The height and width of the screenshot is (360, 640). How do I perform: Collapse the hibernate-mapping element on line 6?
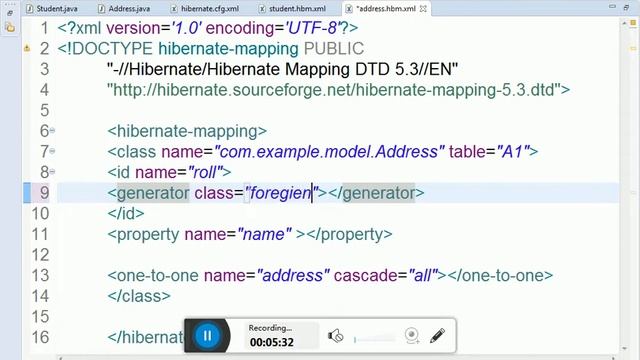click(x=52, y=131)
